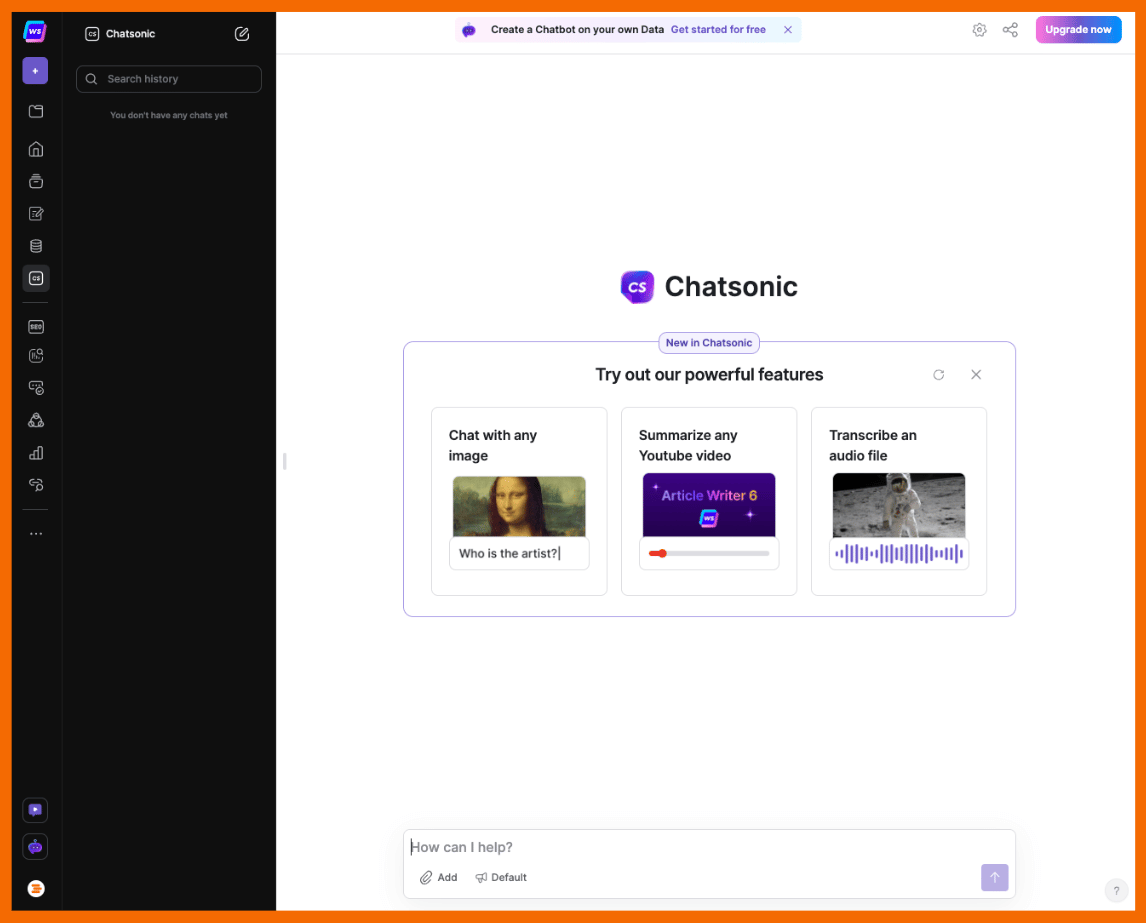
Task: Click the share icon in header
Action: 1010,30
